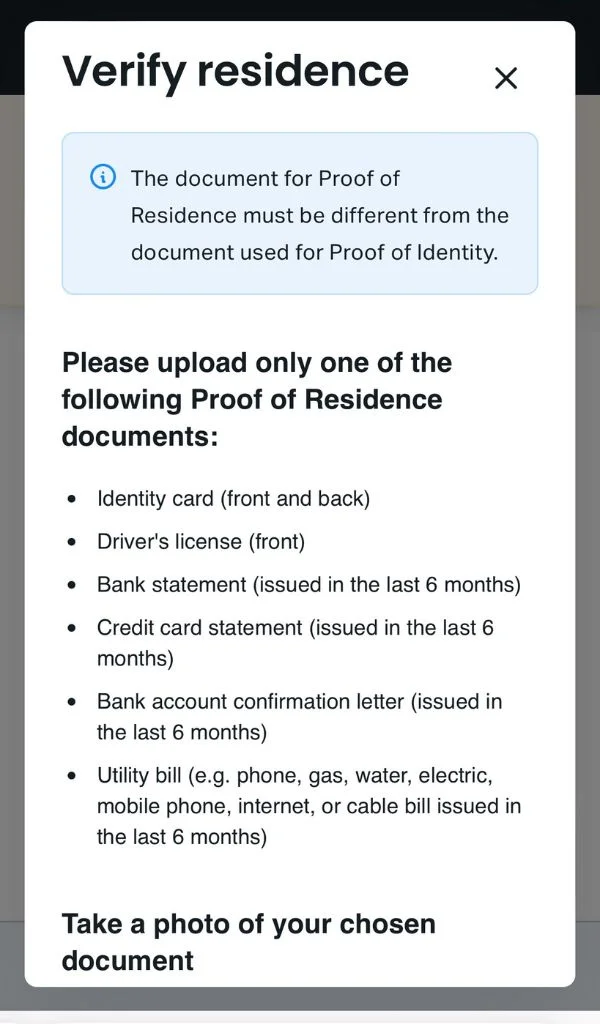
Task: Click the bullet beside Utility bill entry
Action: pos(70,775)
